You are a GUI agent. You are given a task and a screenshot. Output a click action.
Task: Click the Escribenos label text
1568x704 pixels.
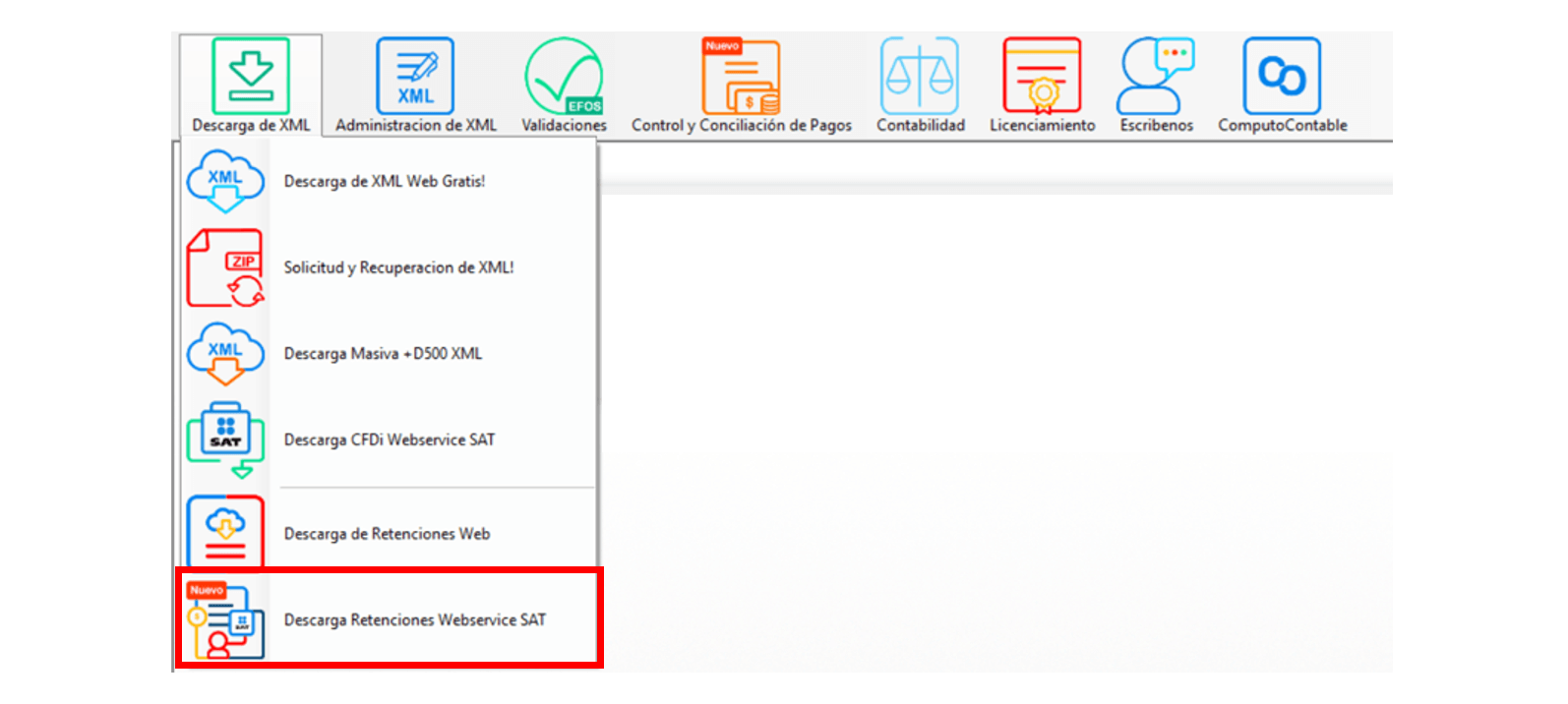pos(1157,126)
